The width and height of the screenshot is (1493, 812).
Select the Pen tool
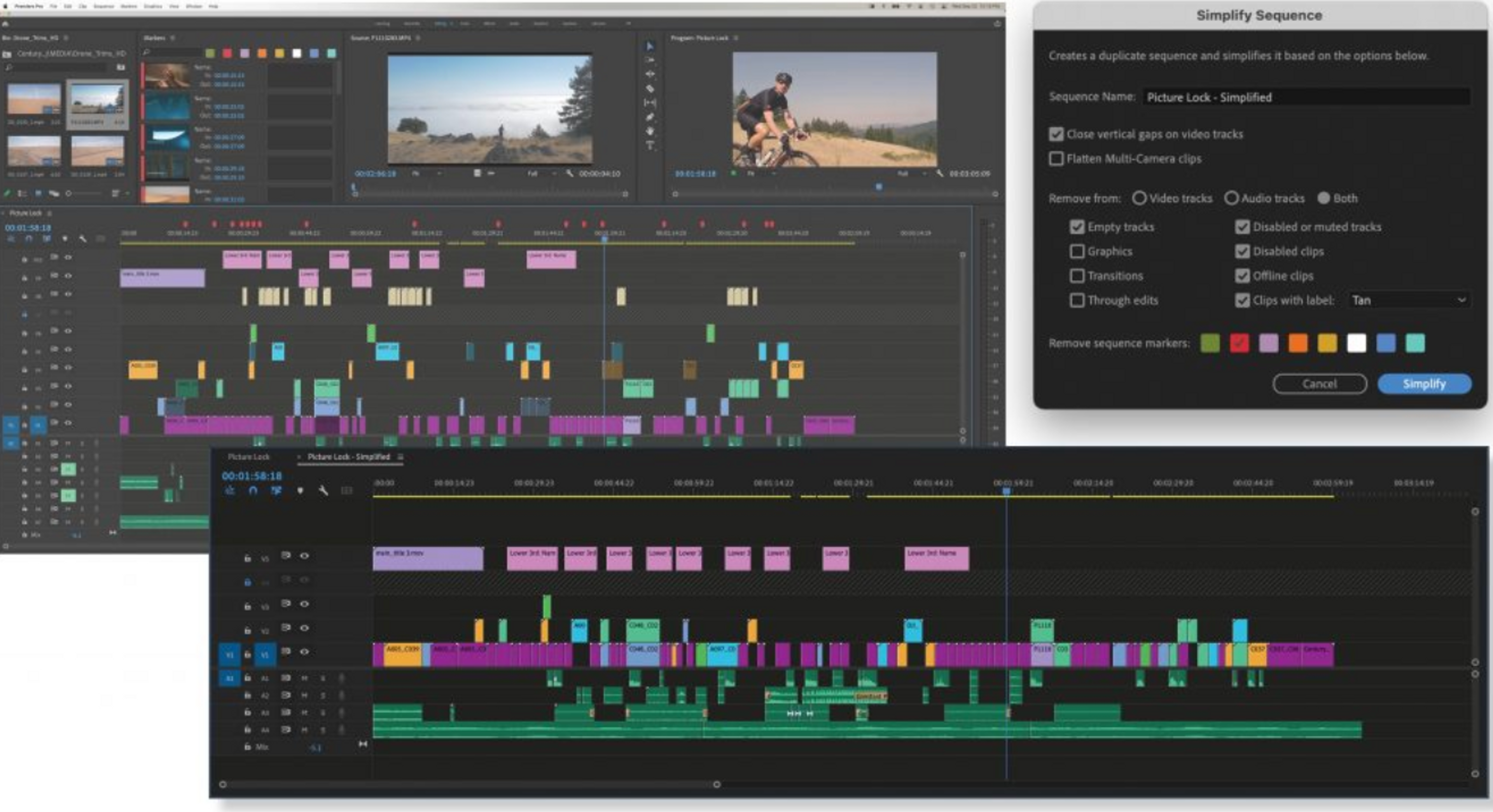point(650,117)
